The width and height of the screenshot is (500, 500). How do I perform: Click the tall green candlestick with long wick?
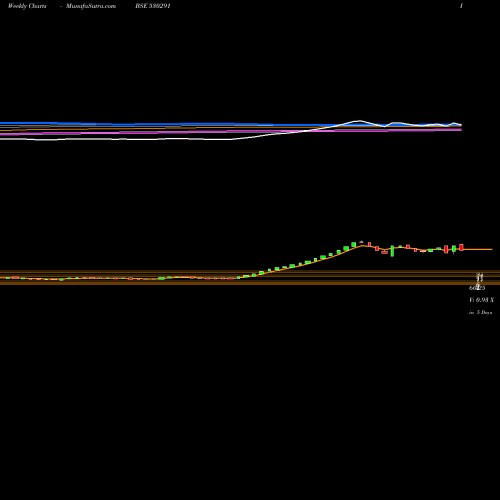point(392,251)
